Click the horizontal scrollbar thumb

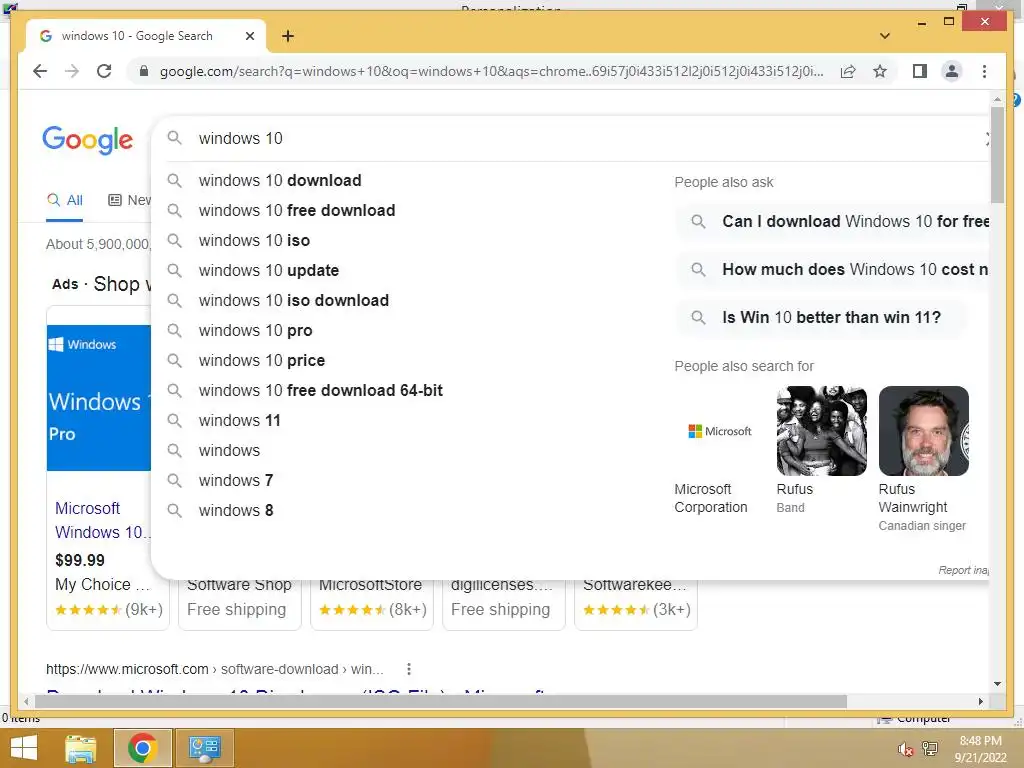click(x=441, y=701)
